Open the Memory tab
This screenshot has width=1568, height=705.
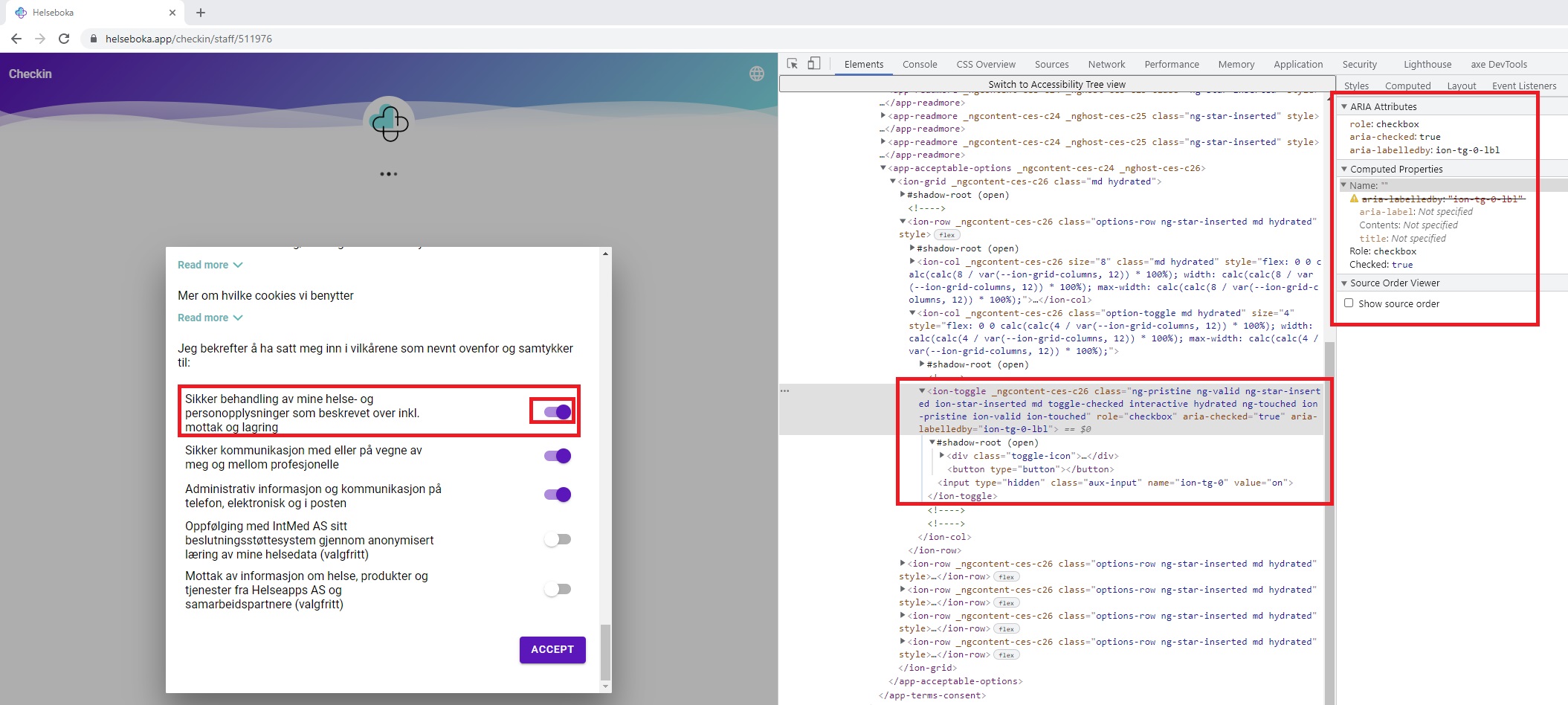click(x=1236, y=65)
